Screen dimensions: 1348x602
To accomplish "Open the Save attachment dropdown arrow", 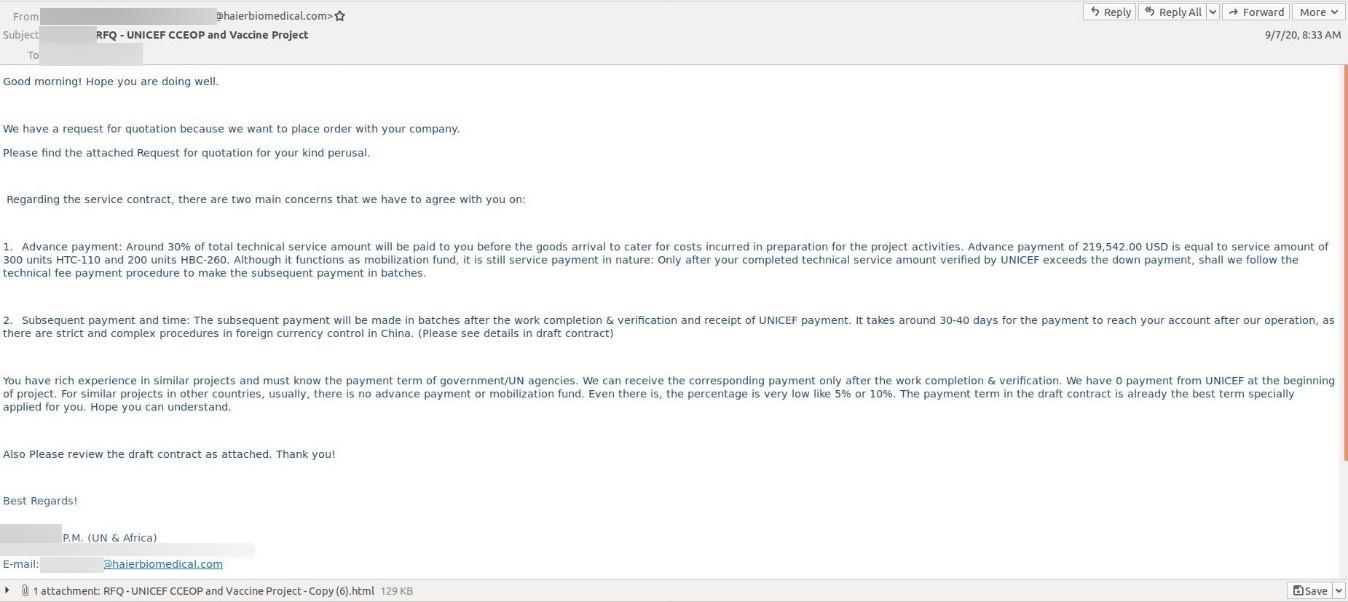I will pyautogui.click(x=1339, y=591).
